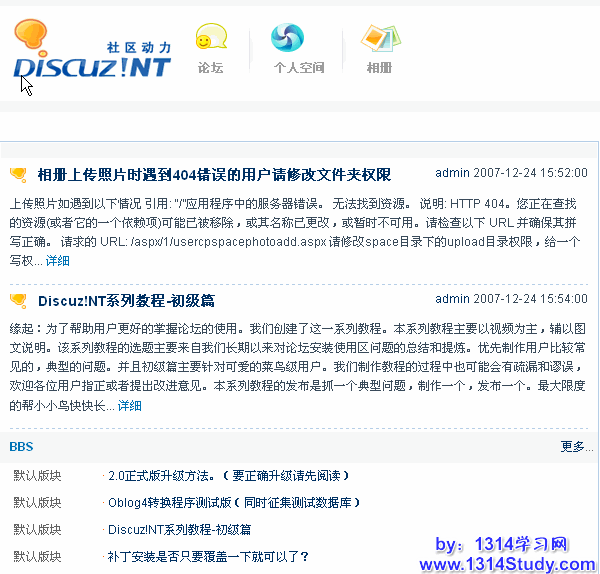Open the 论坛 navigation item
The height and width of the screenshot is (574, 600).
tap(210, 68)
